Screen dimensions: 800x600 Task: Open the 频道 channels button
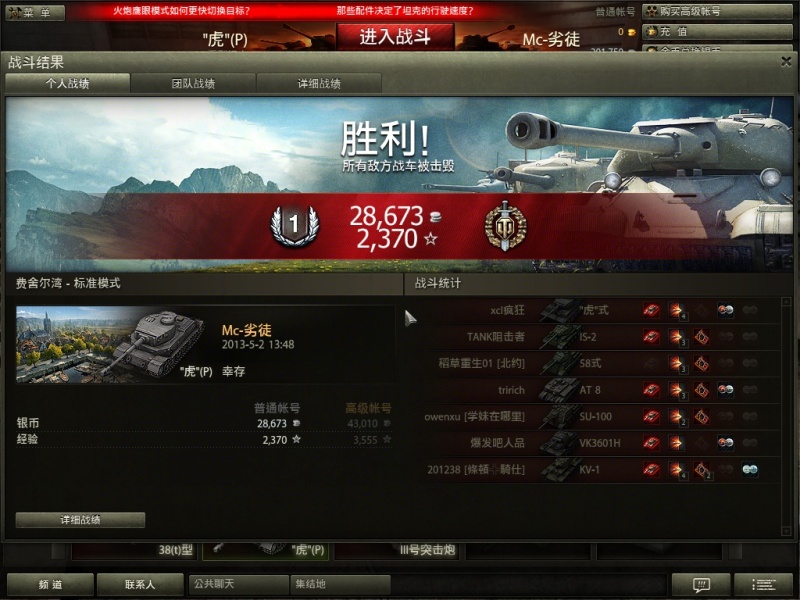pyautogui.click(x=50, y=585)
